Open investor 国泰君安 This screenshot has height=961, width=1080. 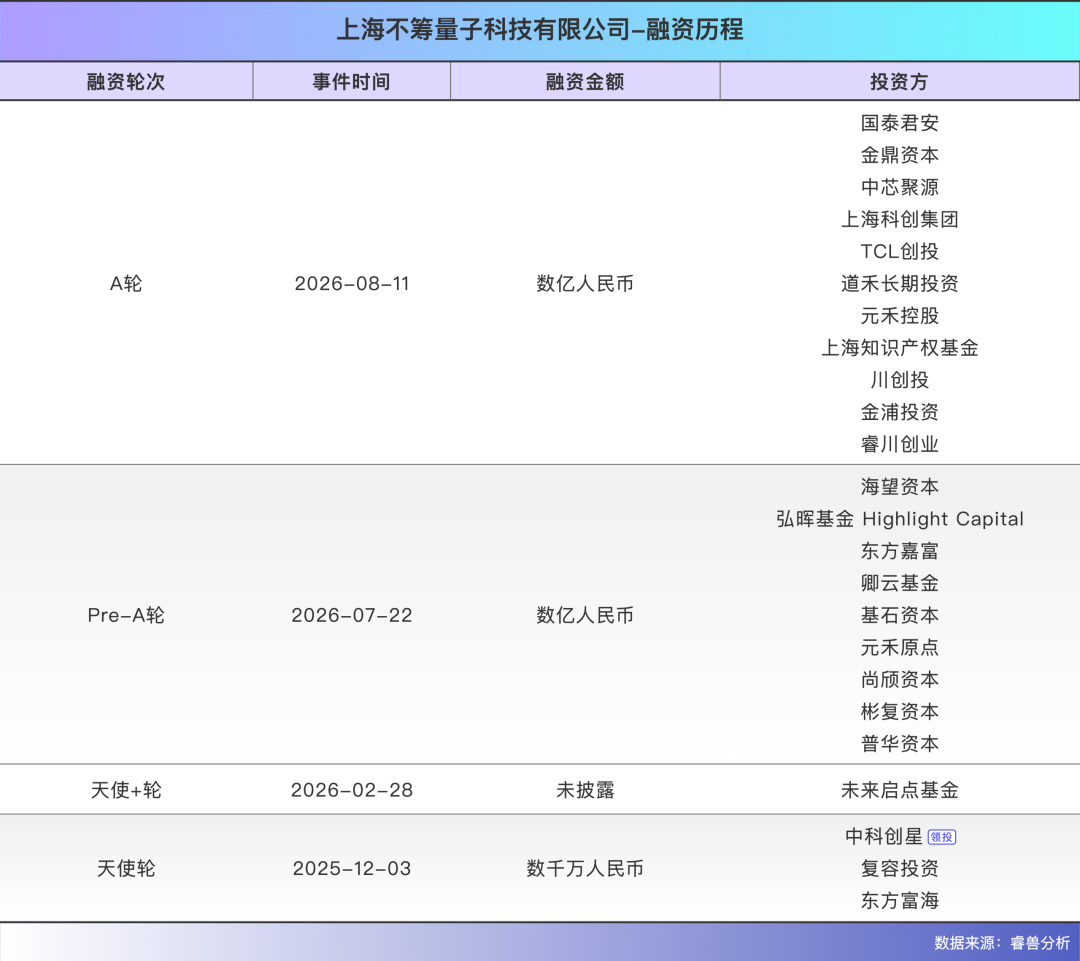(900, 123)
